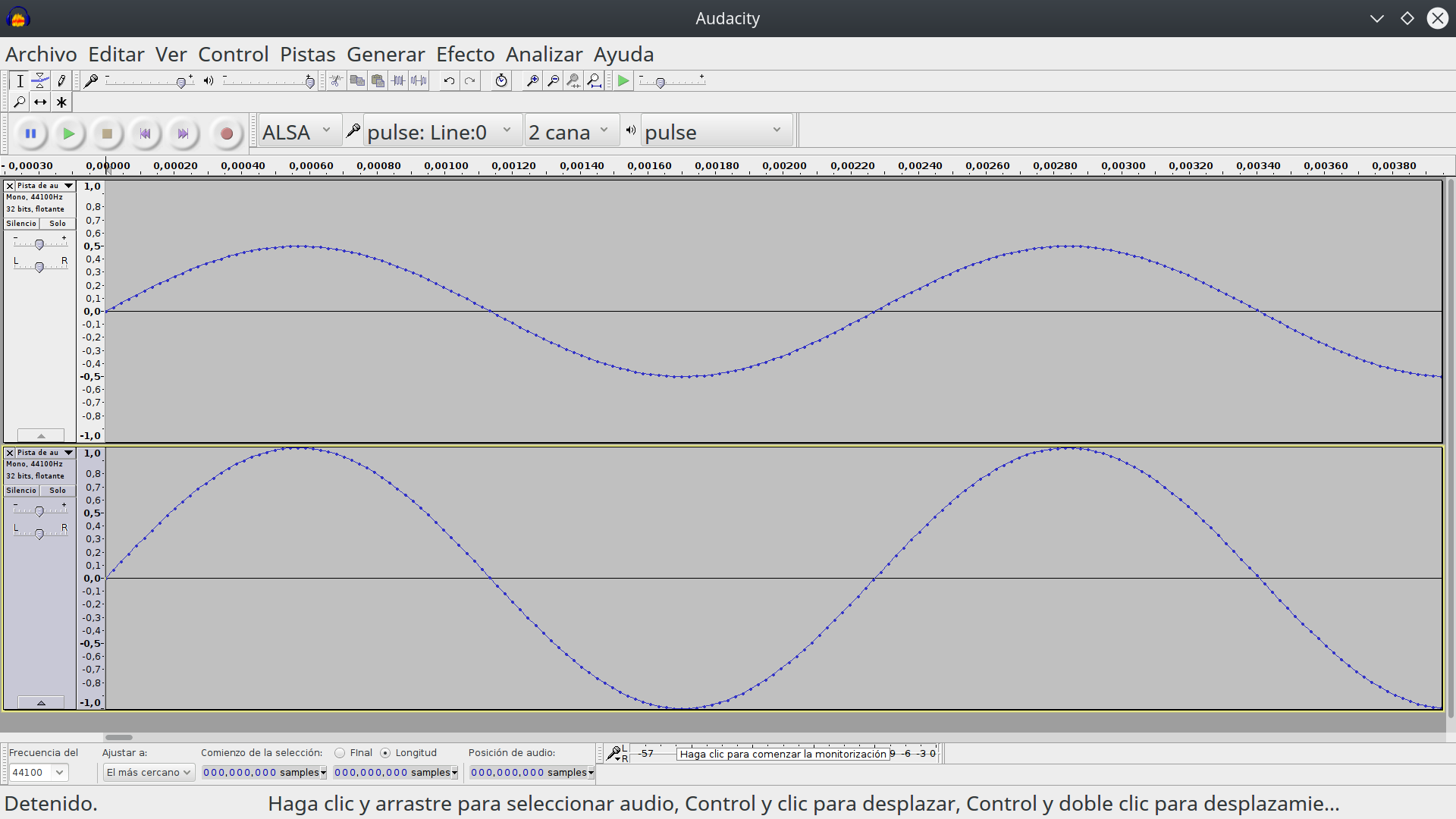
Task: Click the second track pan slider
Action: pos(39,534)
